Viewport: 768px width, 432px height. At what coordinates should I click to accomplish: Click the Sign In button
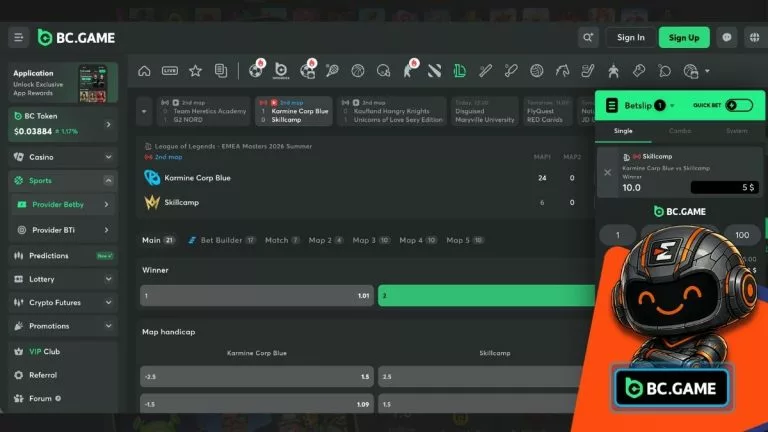tap(630, 38)
